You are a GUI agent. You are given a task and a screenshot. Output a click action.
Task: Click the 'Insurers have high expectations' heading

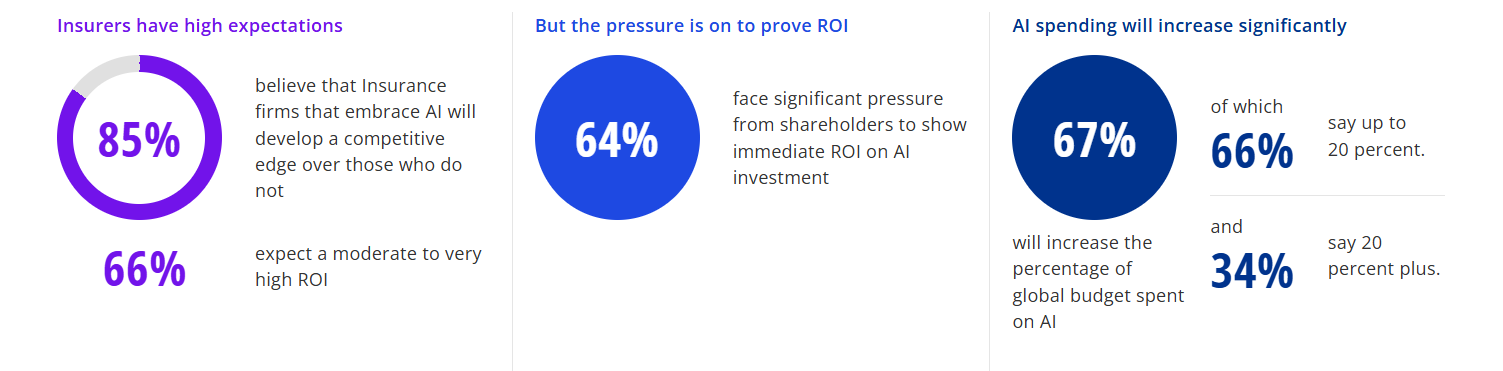pyautogui.click(x=200, y=26)
